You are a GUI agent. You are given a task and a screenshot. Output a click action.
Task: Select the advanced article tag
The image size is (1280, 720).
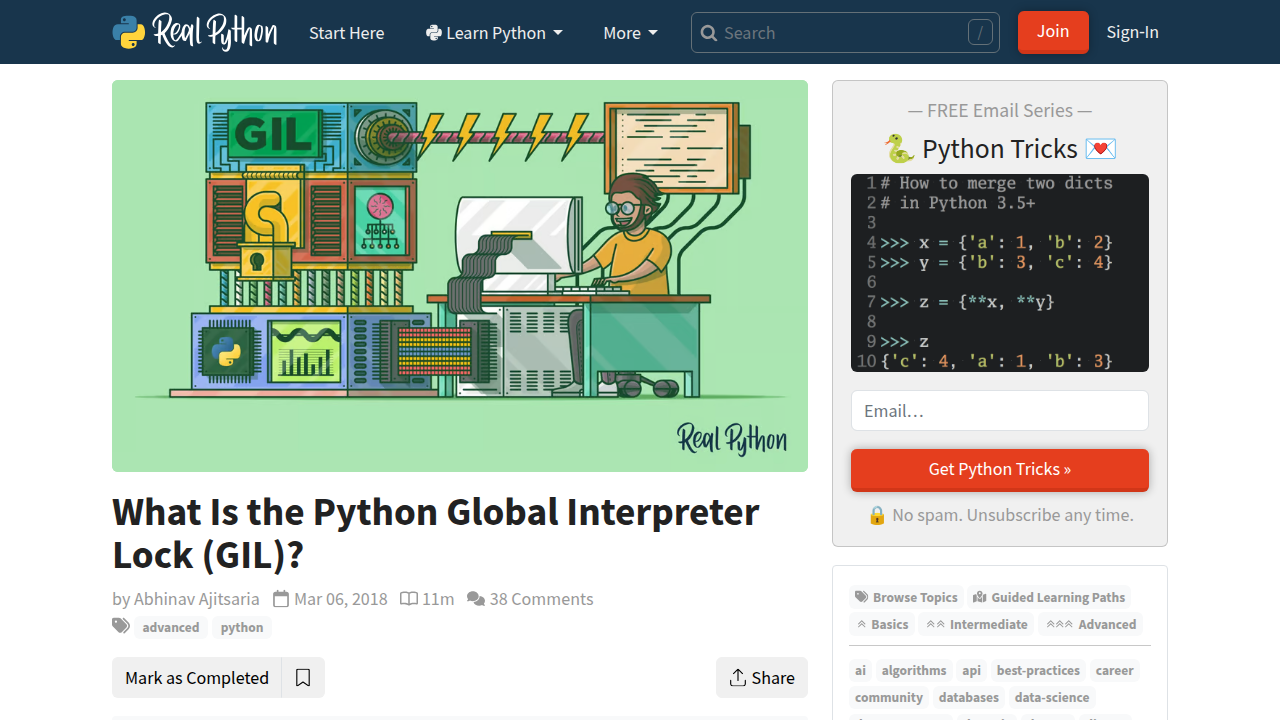coord(171,627)
